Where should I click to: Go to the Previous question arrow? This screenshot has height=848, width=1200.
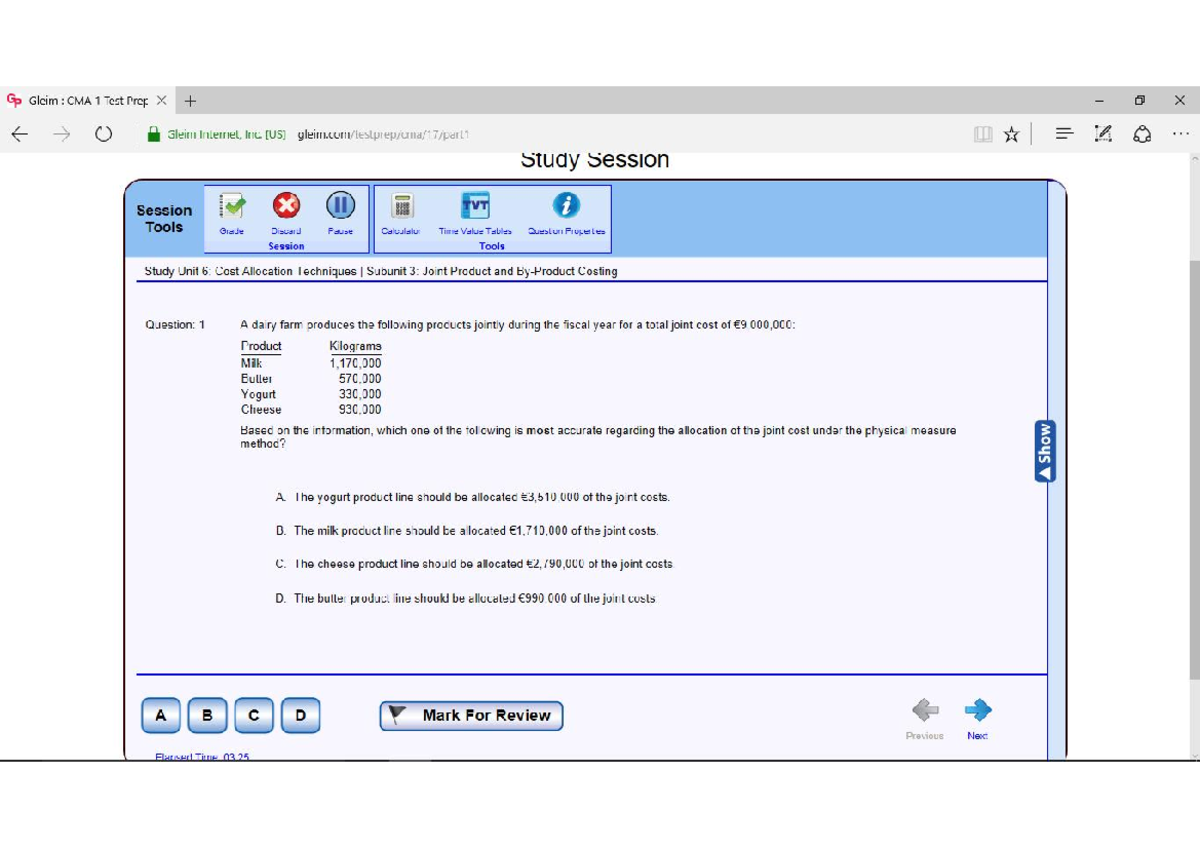tap(924, 710)
